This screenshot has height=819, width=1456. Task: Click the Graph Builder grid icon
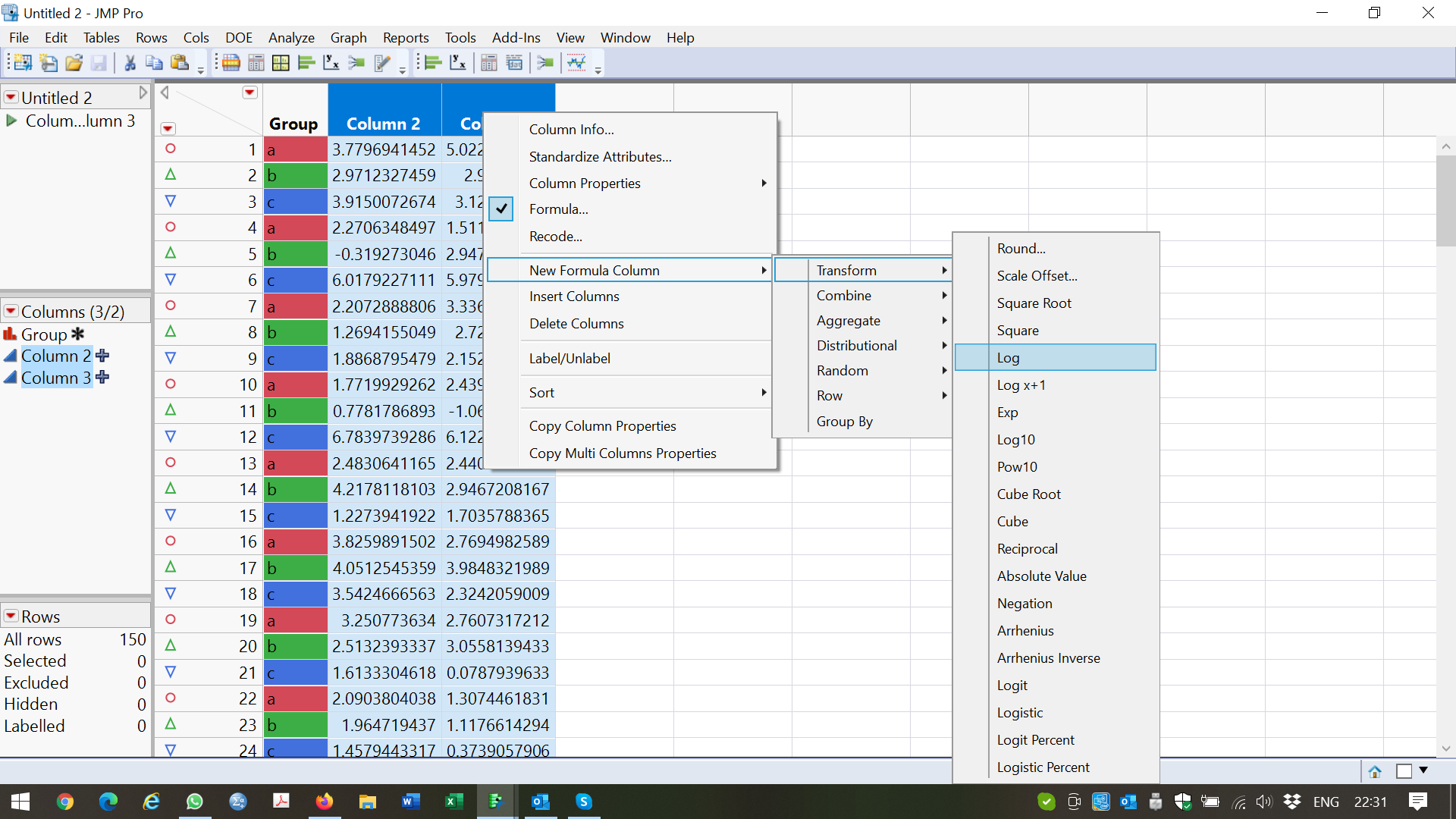281,63
